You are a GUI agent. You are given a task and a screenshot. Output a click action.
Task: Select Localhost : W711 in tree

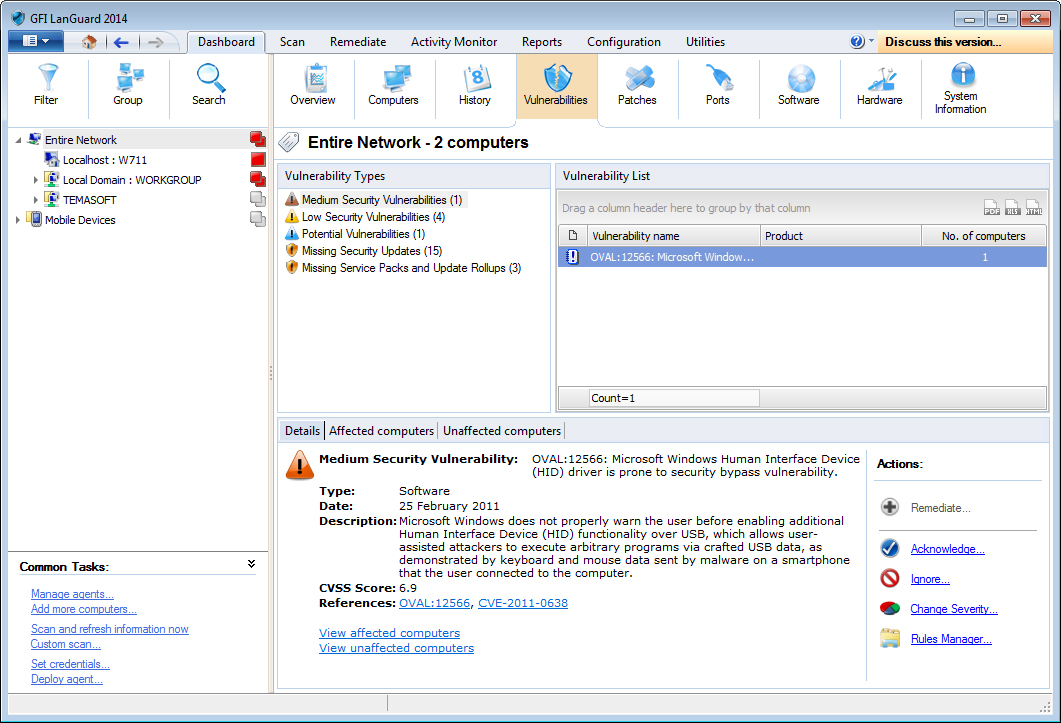click(x=105, y=160)
